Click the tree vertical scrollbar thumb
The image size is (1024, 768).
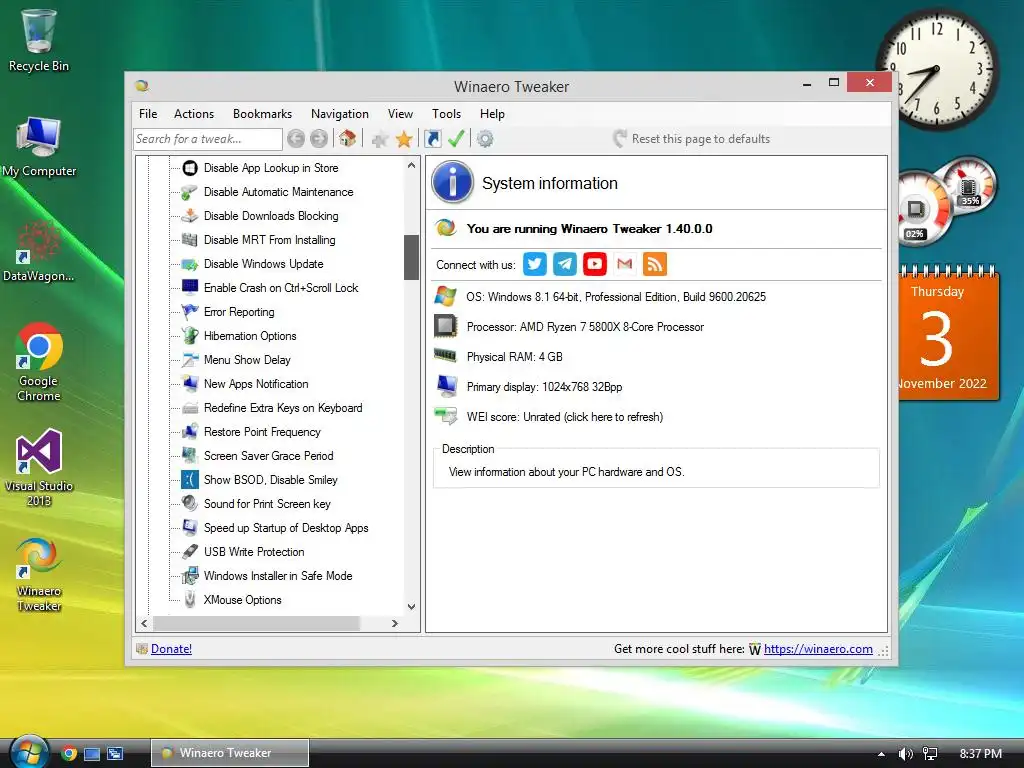pos(411,257)
